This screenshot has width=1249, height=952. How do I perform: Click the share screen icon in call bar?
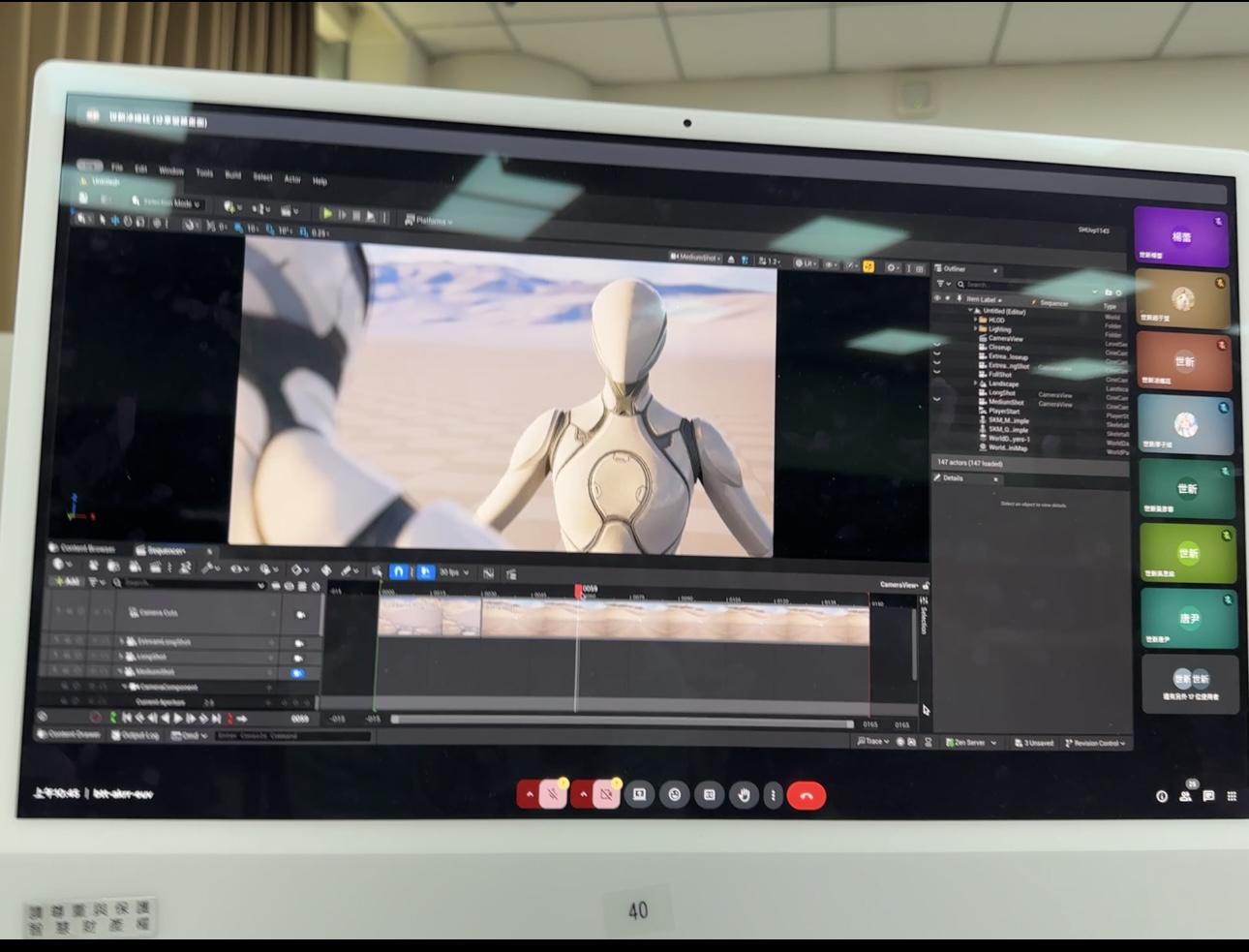tap(640, 795)
